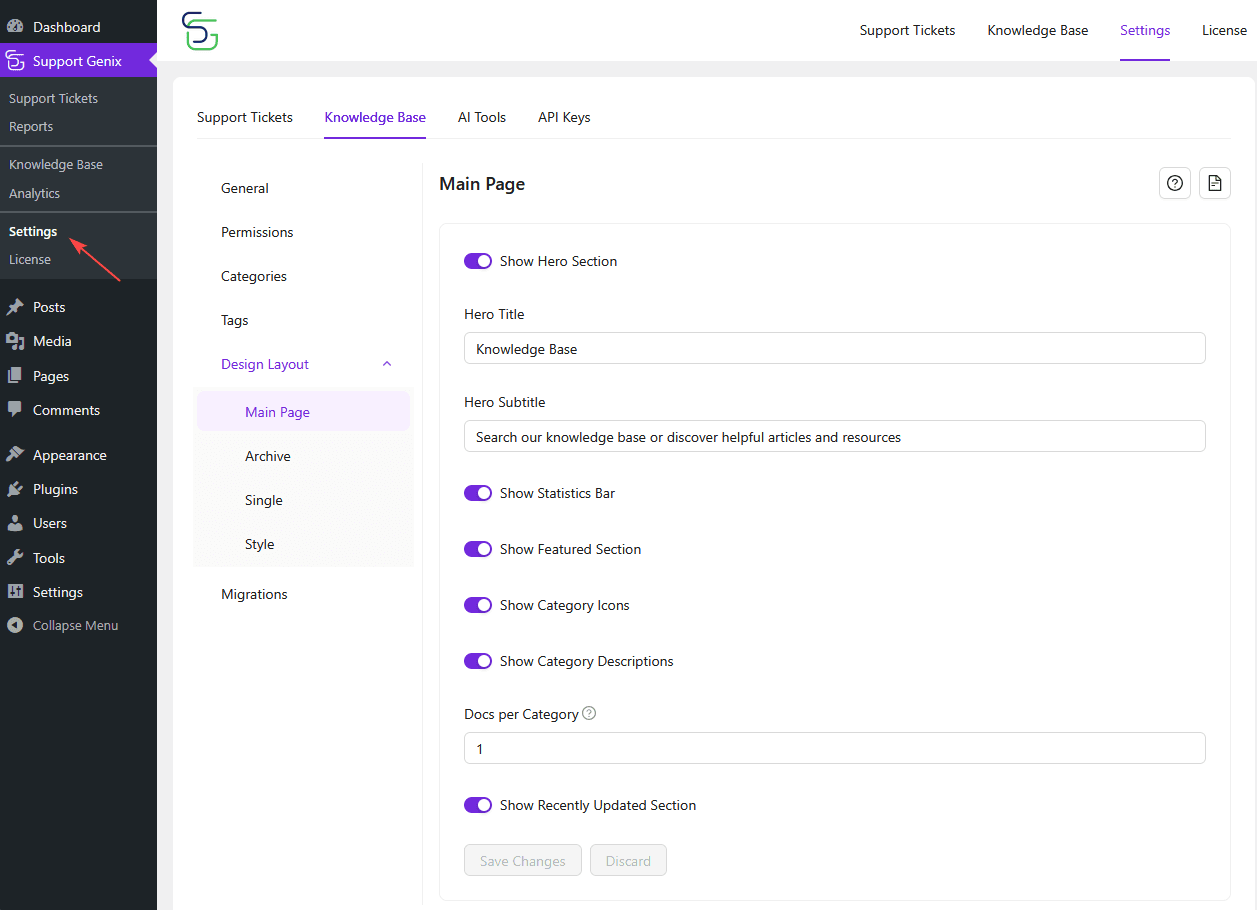Click the Support Genix logo
1257x910 pixels.
pos(199,31)
